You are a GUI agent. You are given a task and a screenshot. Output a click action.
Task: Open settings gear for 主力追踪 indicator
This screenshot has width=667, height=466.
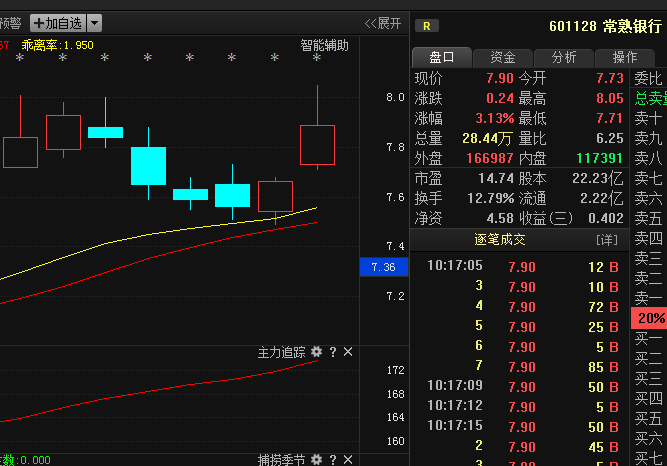coord(316,352)
